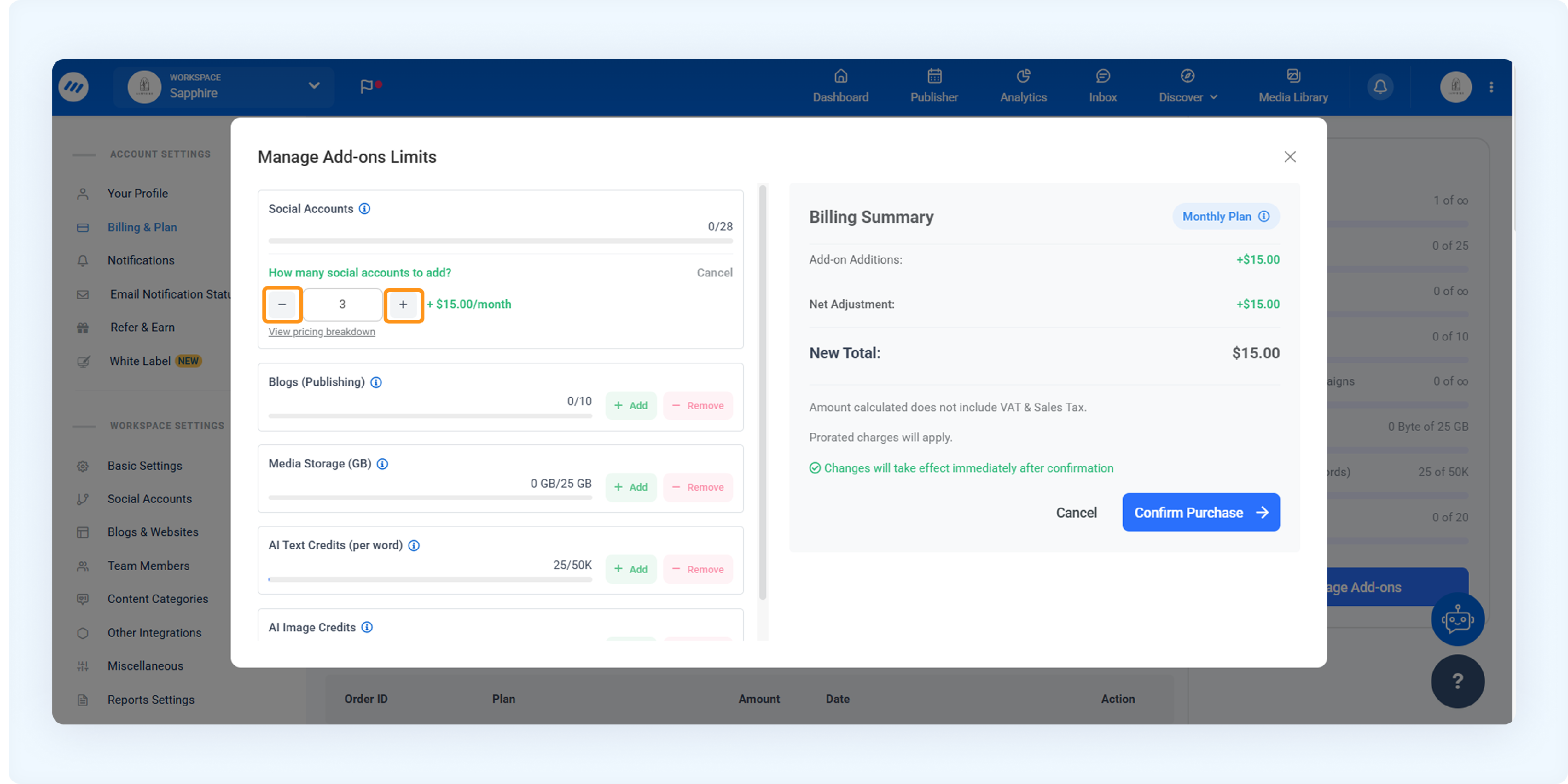Click the Media Storage usage progress bar

point(430,498)
